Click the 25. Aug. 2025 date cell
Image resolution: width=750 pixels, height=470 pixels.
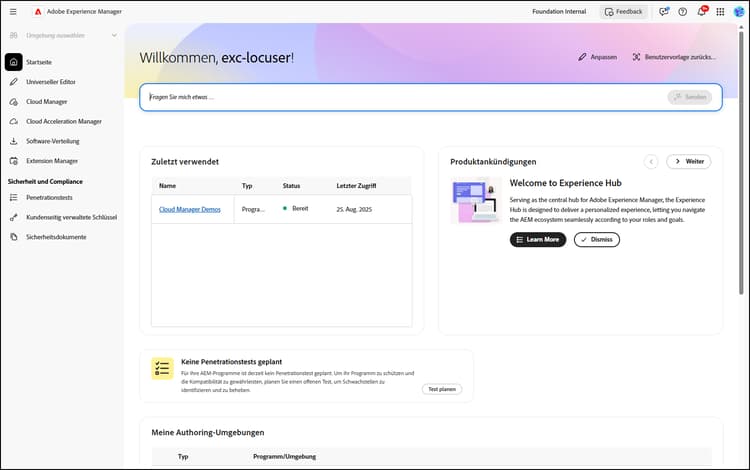354,209
